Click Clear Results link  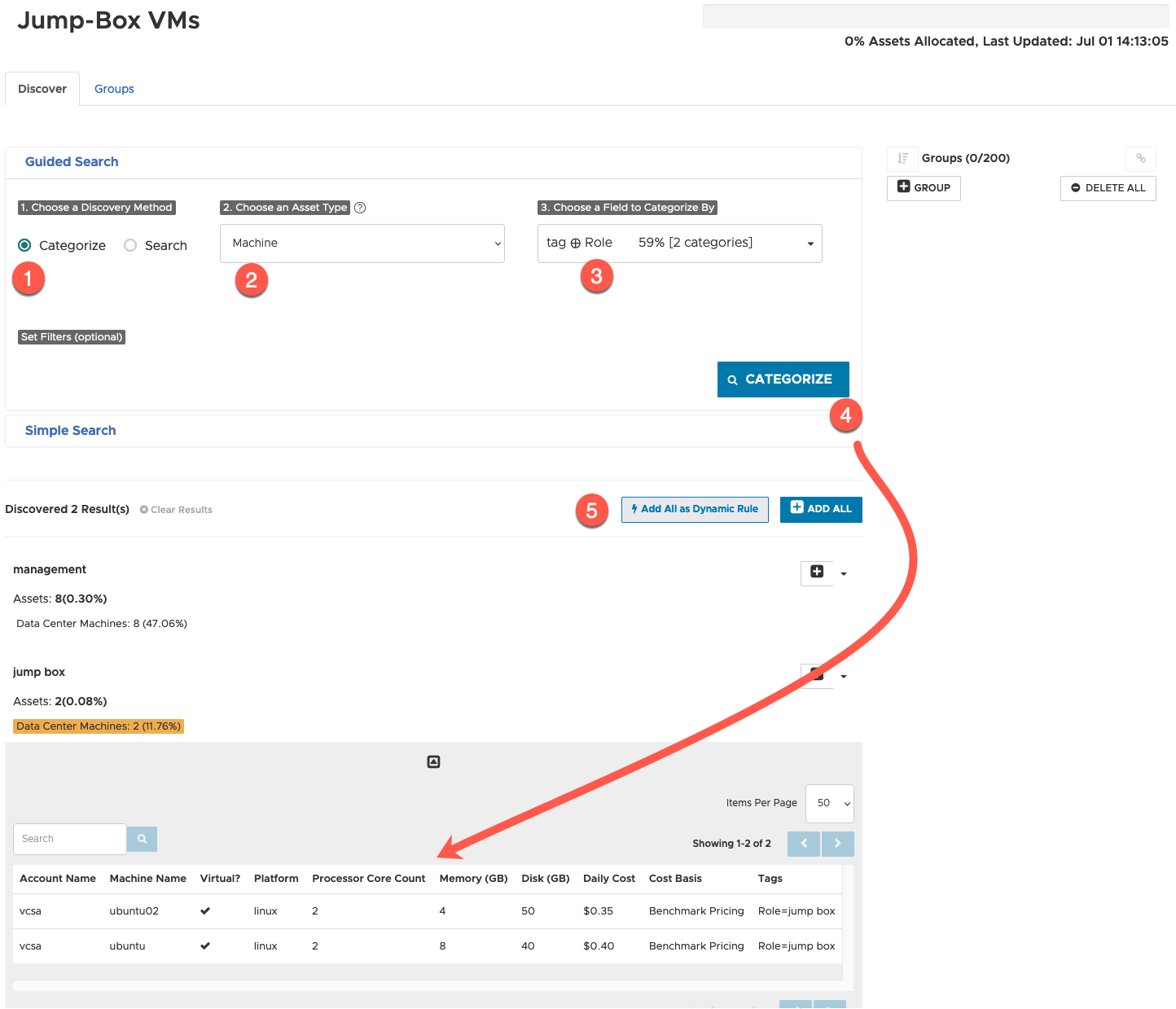point(176,510)
